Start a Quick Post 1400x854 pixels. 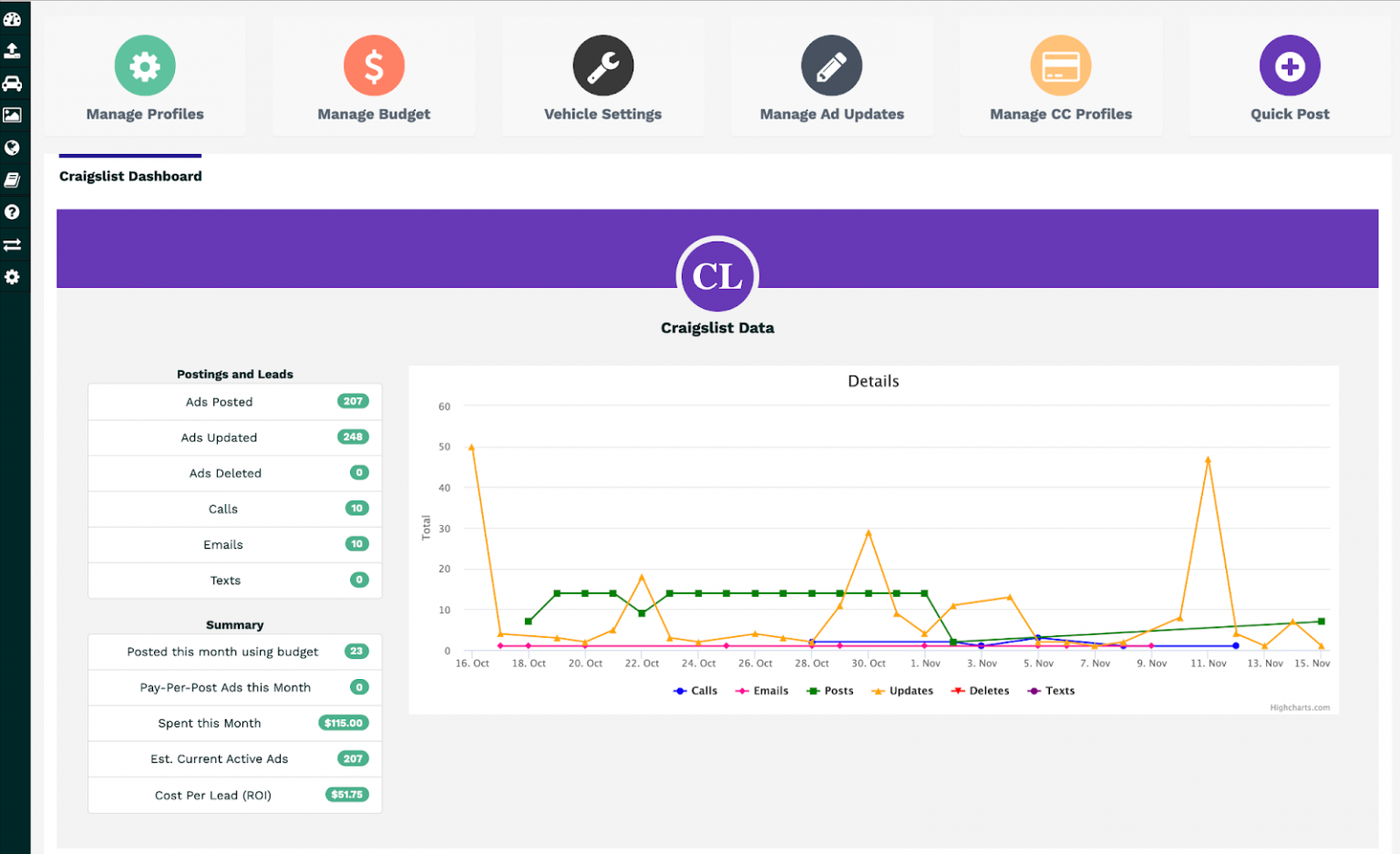click(x=1289, y=78)
